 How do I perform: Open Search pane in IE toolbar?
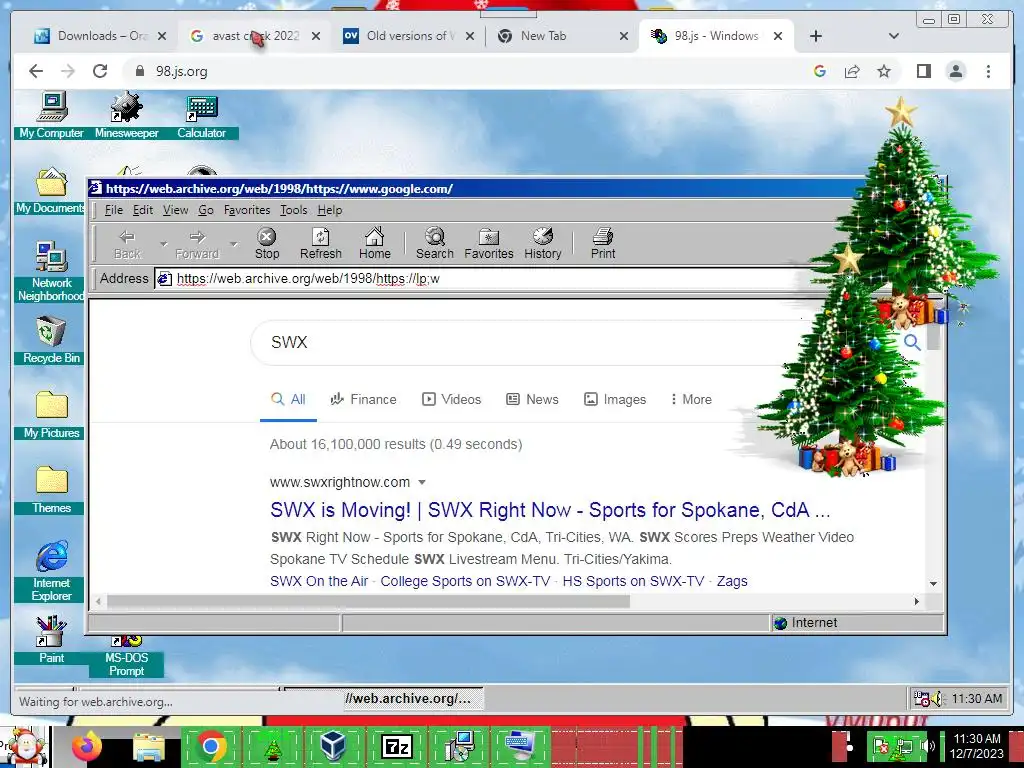click(x=434, y=244)
